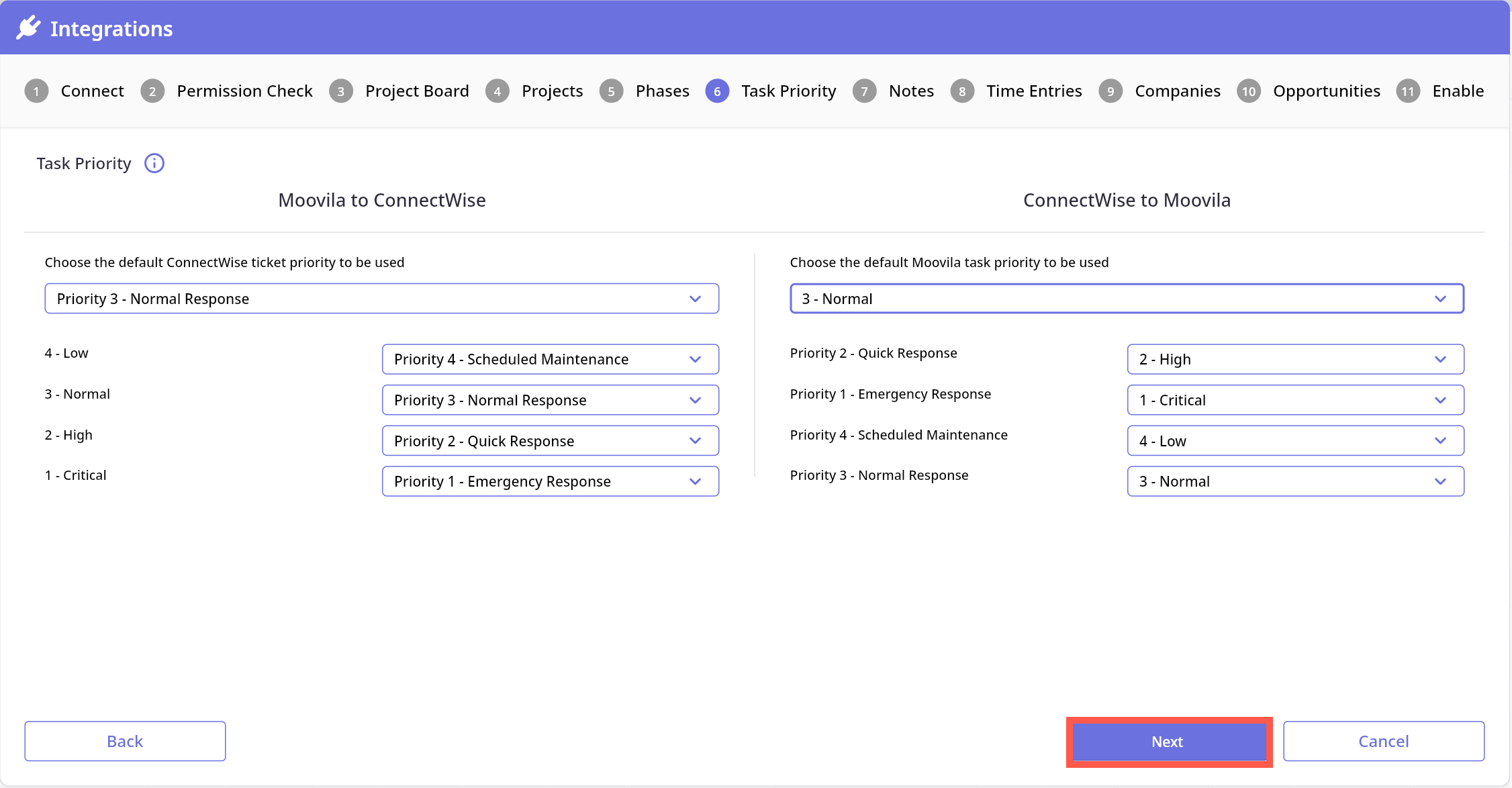Image resolution: width=1512 pixels, height=788 pixels.
Task: Click the Back button
Action: point(125,741)
